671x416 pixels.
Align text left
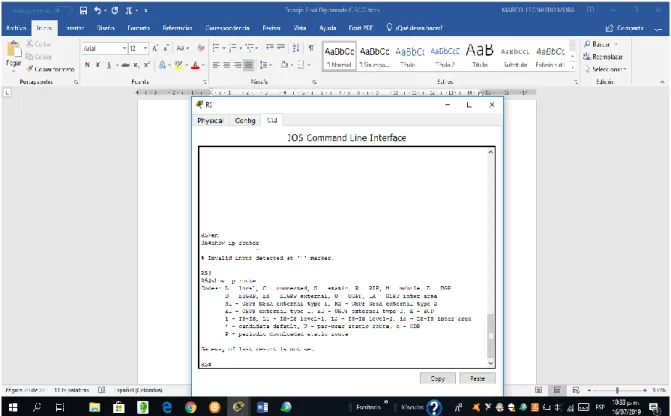(216, 65)
